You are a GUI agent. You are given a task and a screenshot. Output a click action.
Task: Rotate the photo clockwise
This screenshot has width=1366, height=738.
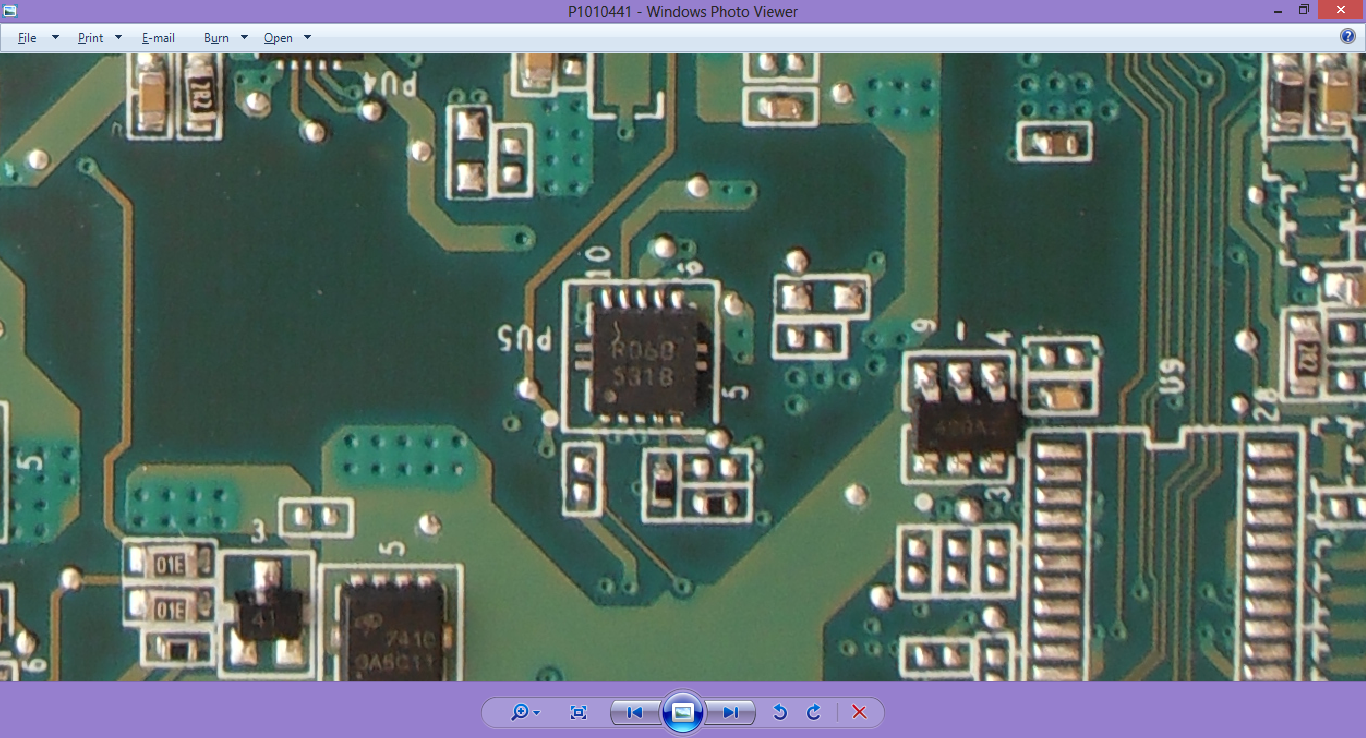coord(814,712)
